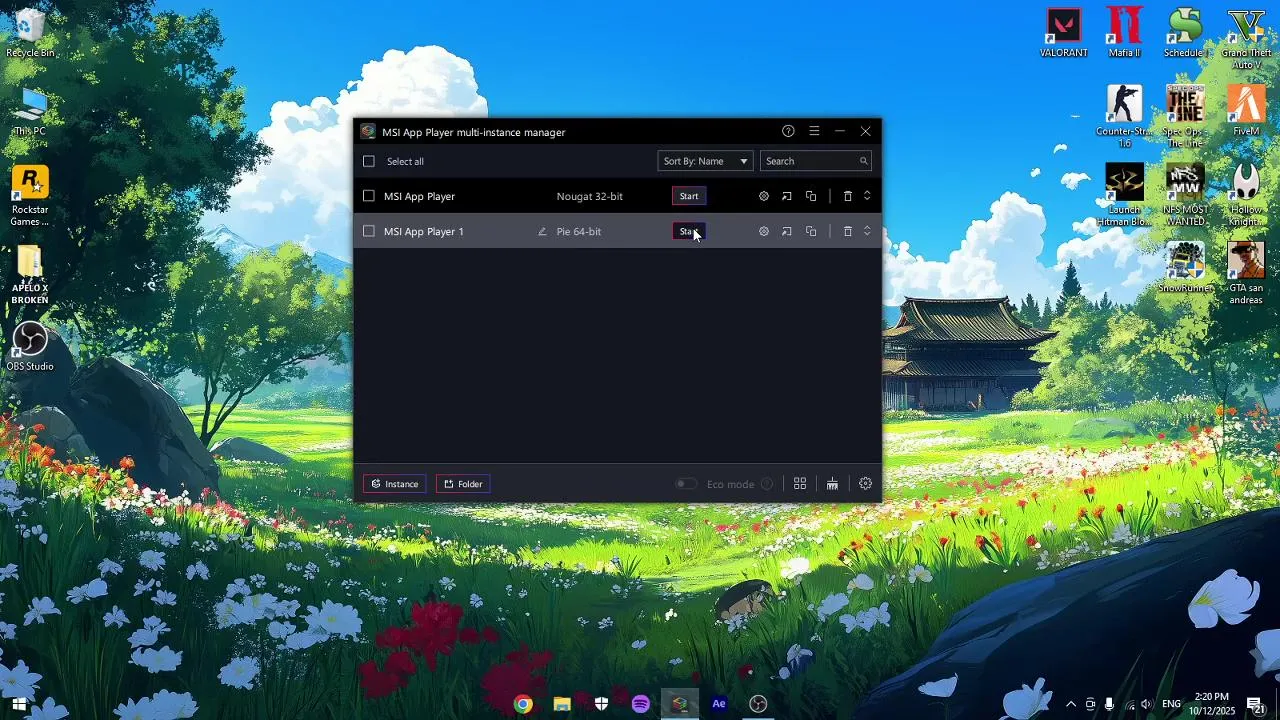This screenshot has width=1280, height=720.
Task: Open the Windows Start menu
Action: [19, 704]
